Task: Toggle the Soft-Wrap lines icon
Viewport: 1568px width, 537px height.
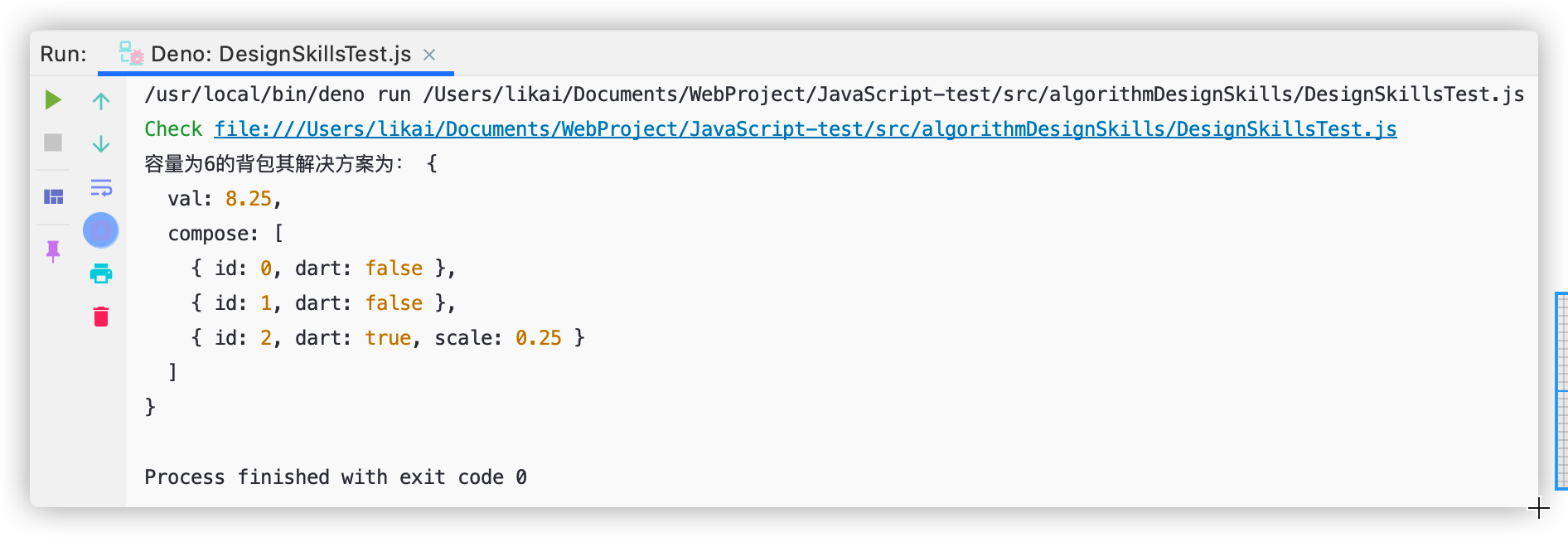Action: point(101,187)
